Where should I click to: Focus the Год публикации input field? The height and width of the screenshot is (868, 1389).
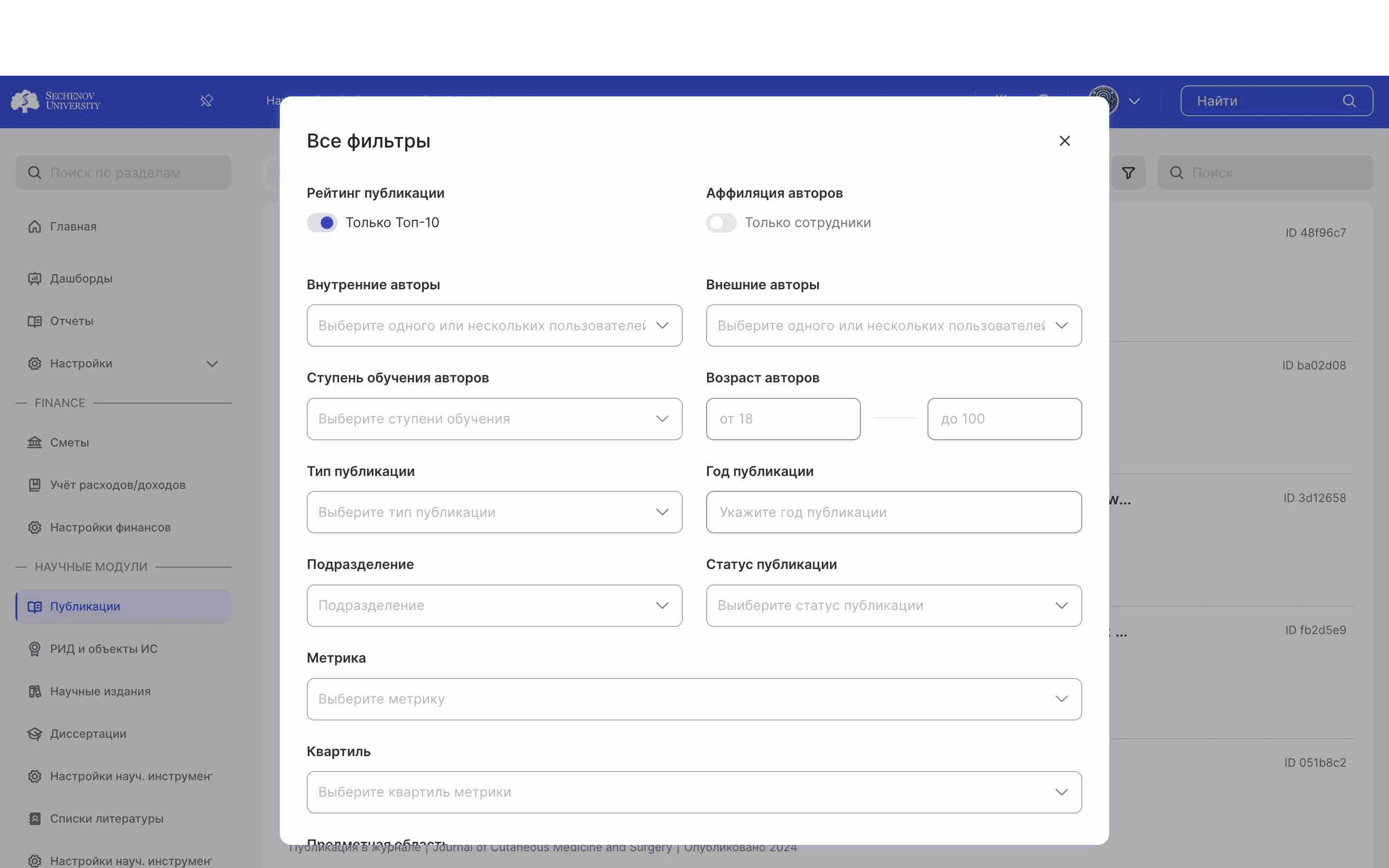pos(894,512)
